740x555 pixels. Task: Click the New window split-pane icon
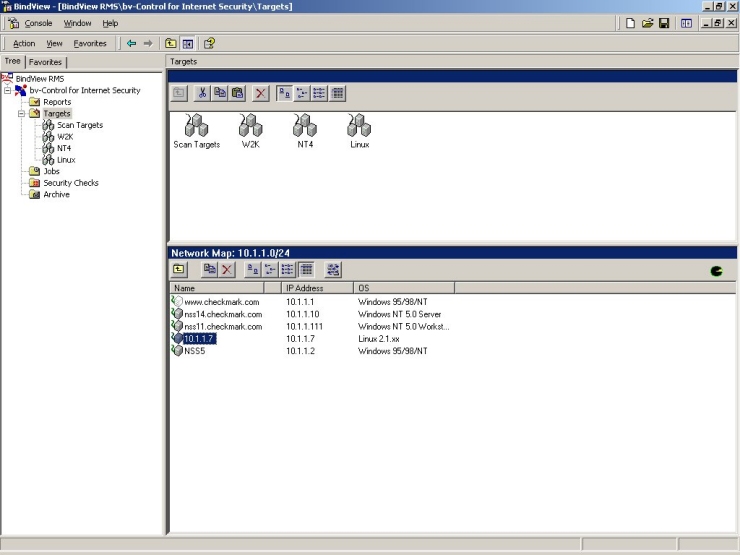pos(686,23)
